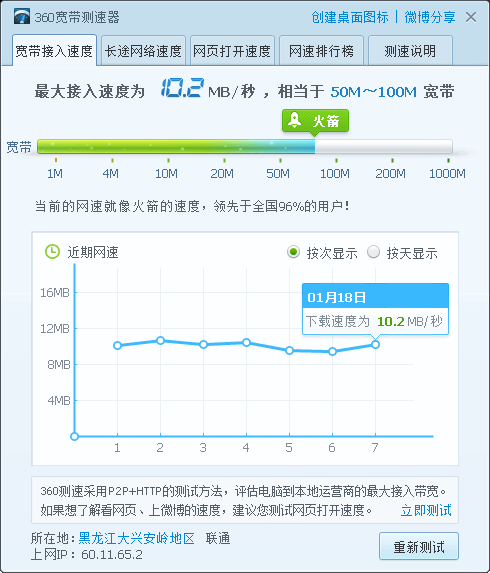Click chart data point for test 2
The image size is (490, 573).
point(160,340)
